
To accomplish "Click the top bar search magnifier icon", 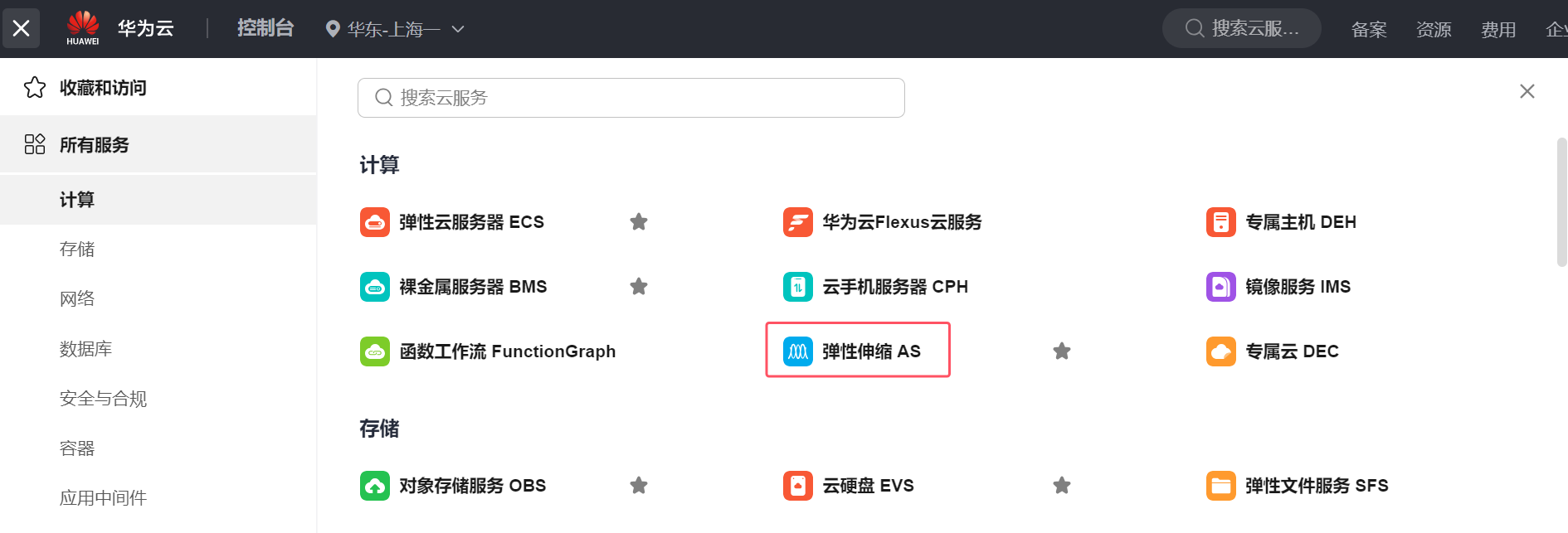I will pos(1195,28).
